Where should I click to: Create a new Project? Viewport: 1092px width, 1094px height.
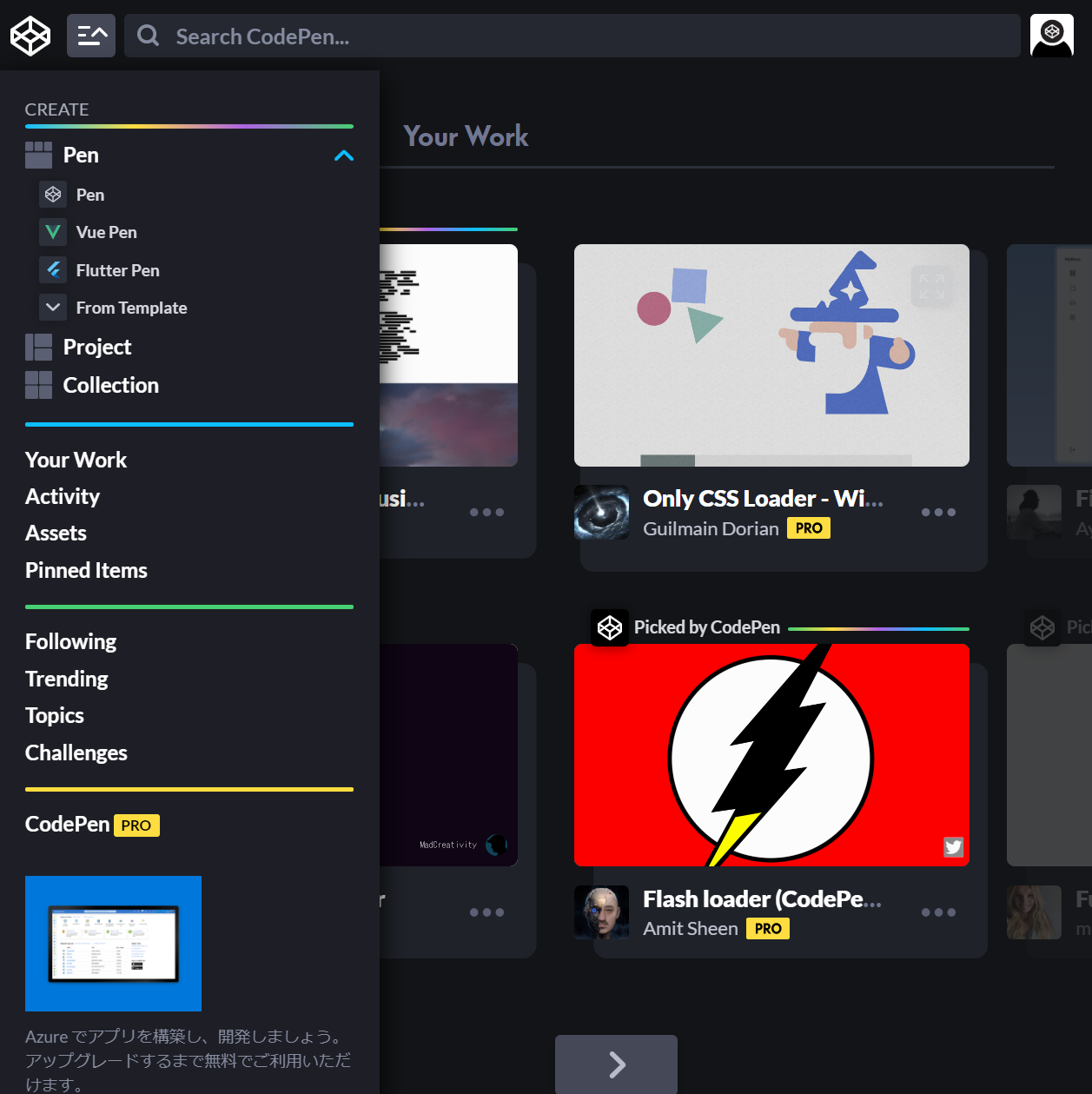(97, 347)
